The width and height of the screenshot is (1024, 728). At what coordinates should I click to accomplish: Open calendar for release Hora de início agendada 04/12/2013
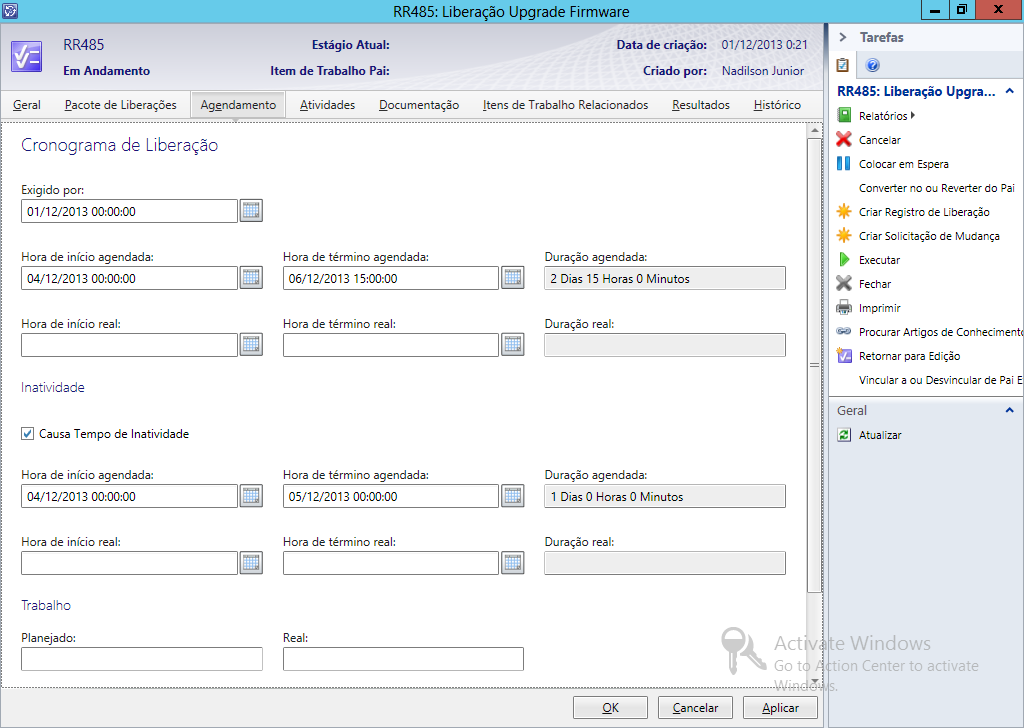(251, 278)
